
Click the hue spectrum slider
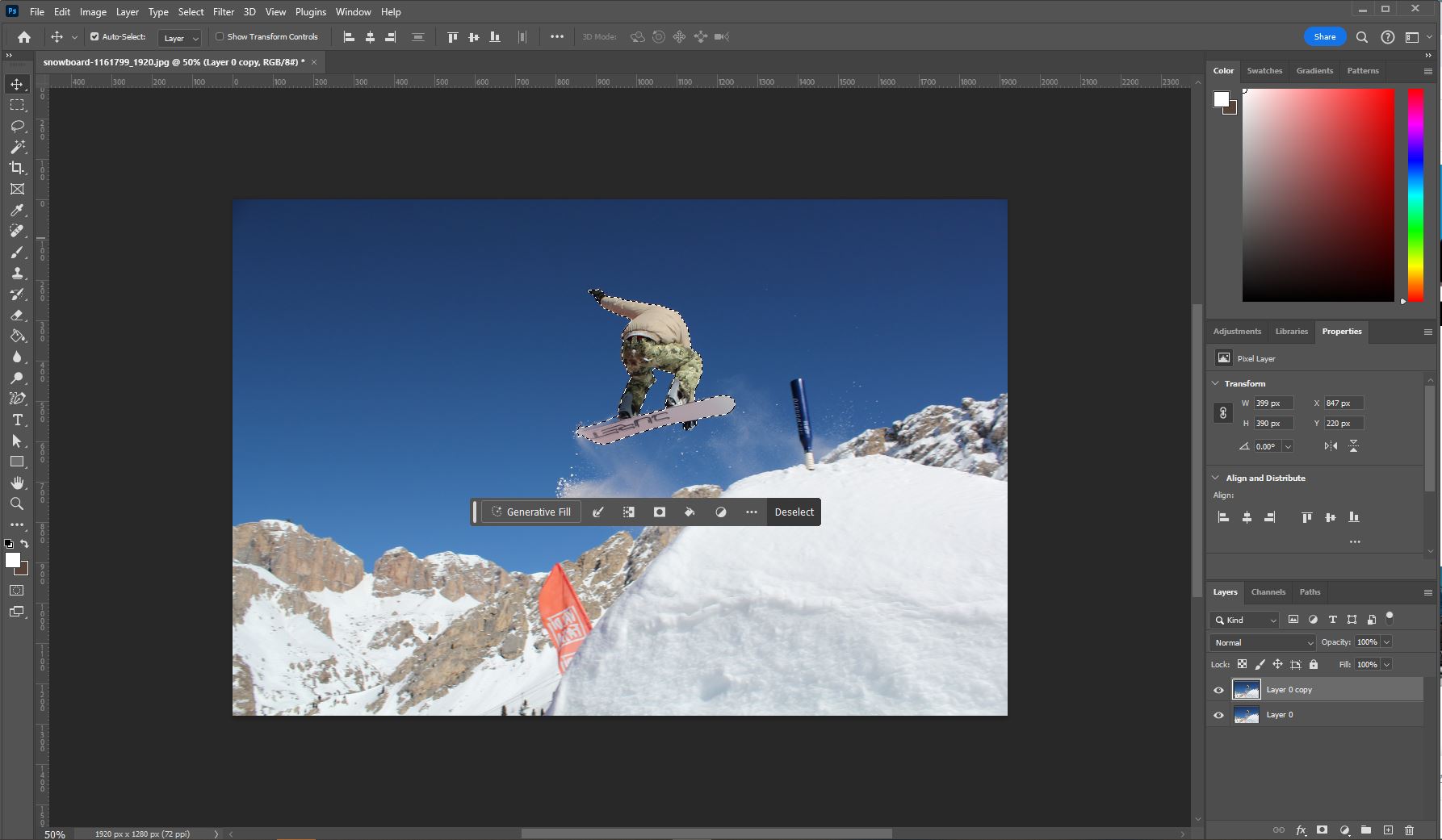[x=1415, y=195]
